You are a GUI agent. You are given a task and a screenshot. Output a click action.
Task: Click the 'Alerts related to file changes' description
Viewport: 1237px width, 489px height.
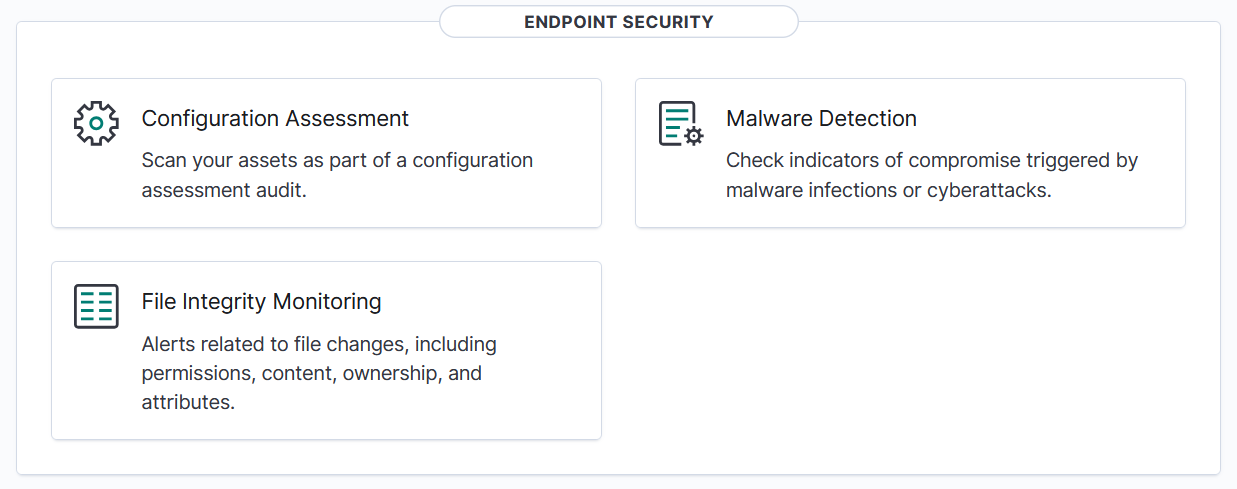(x=319, y=344)
